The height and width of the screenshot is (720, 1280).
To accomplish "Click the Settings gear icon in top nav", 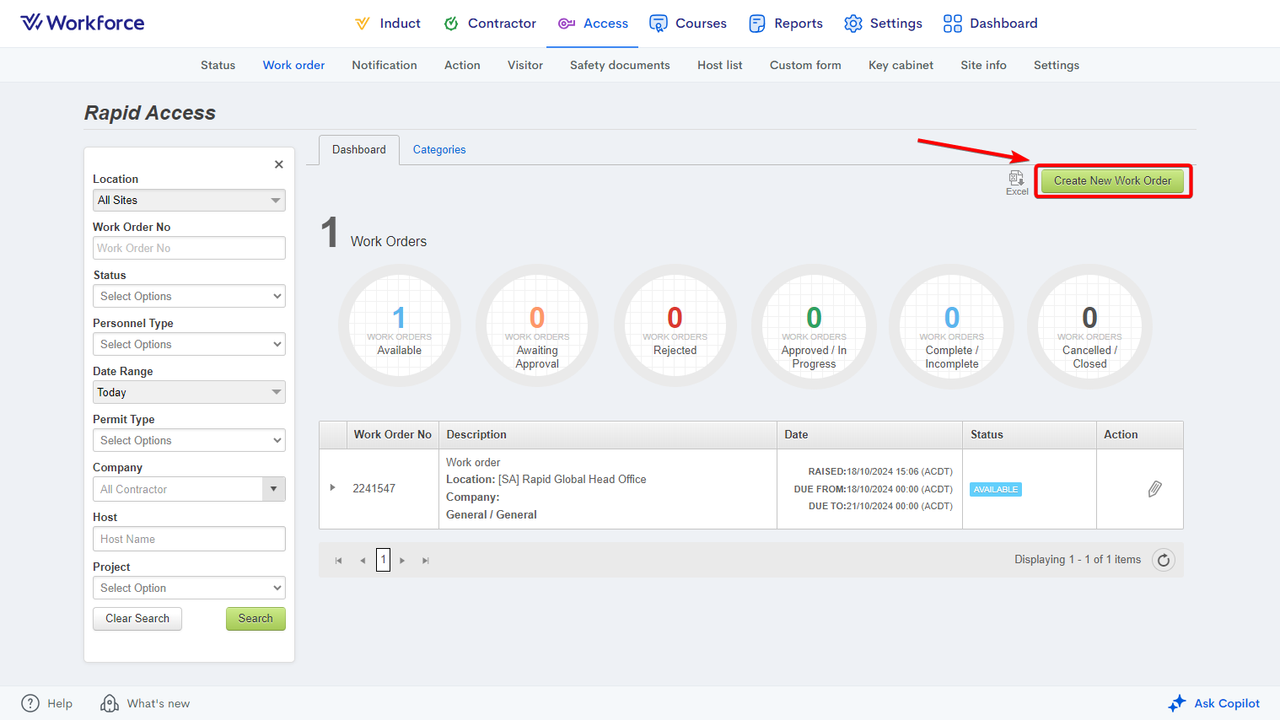I will [x=853, y=23].
